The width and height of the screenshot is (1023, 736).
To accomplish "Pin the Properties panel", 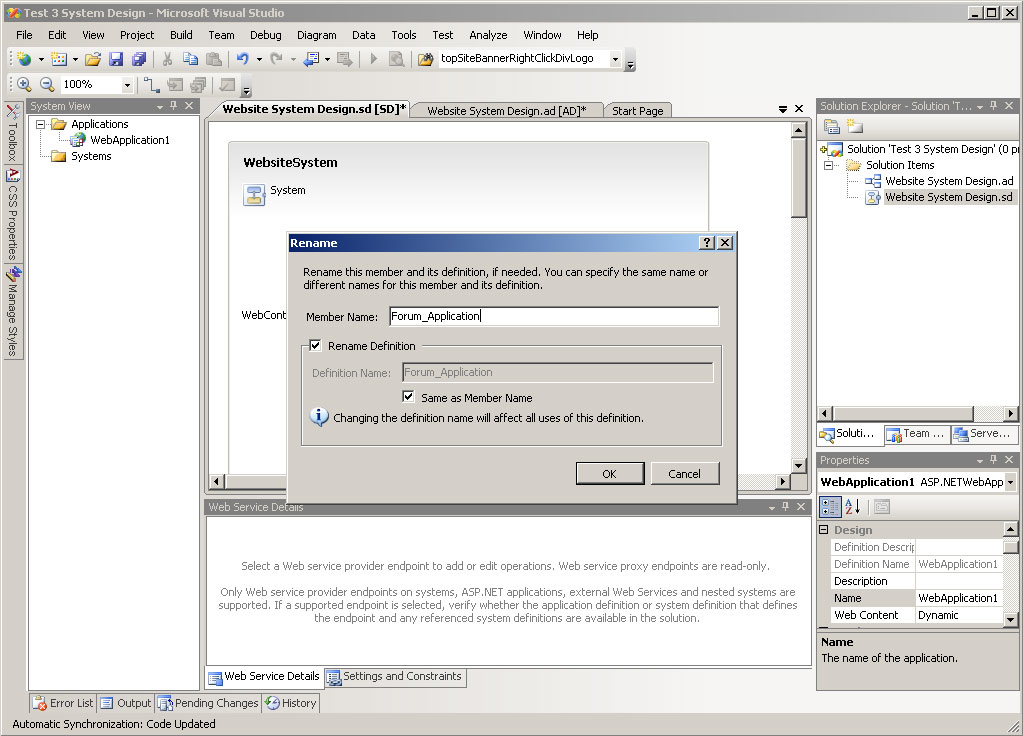I will pyautogui.click(x=994, y=460).
